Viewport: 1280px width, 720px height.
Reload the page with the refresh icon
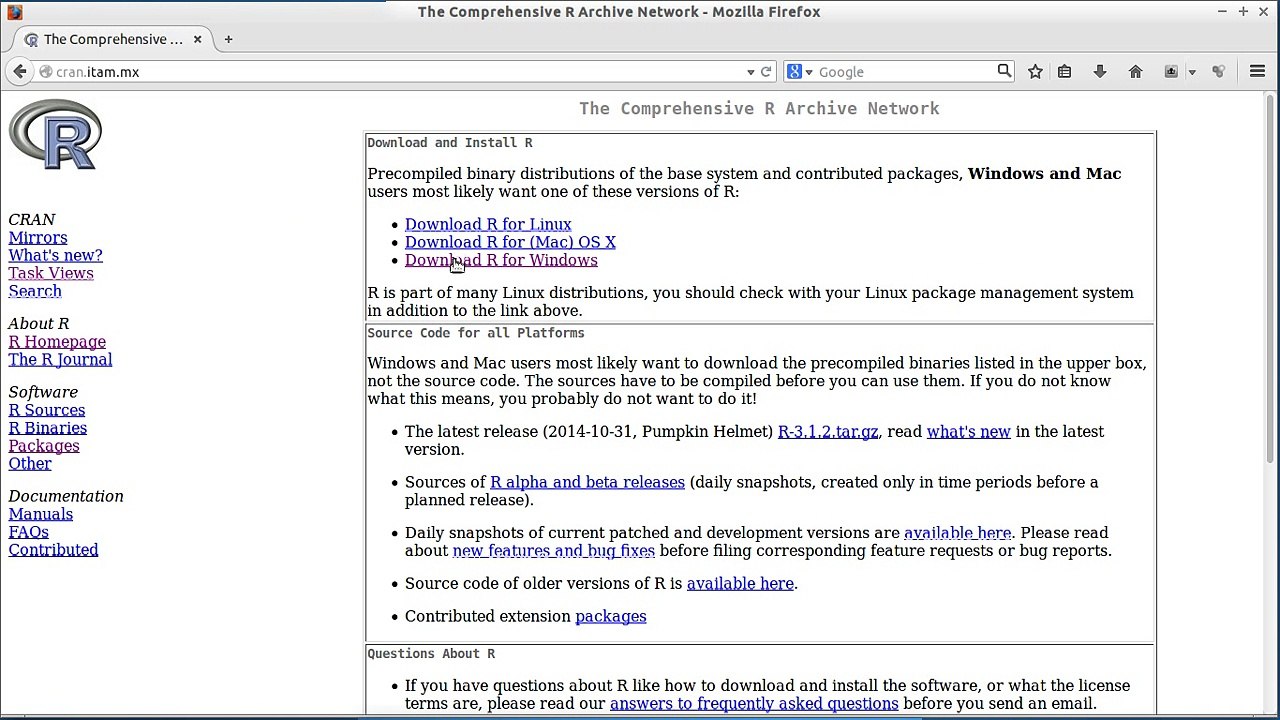click(766, 72)
